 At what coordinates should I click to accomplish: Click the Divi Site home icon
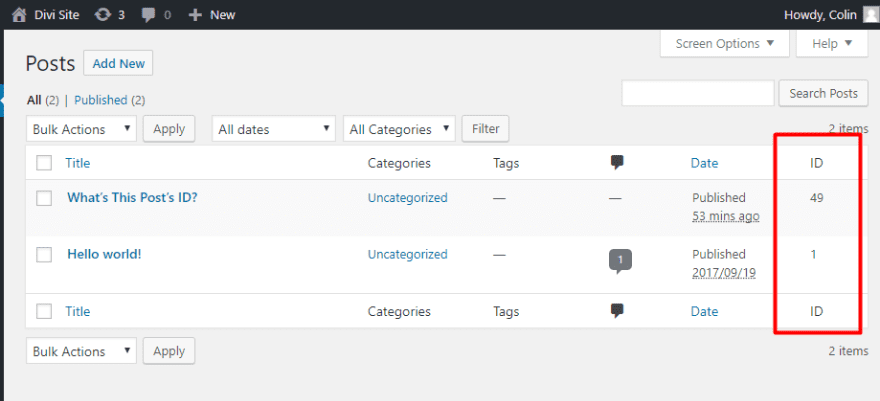[19, 15]
